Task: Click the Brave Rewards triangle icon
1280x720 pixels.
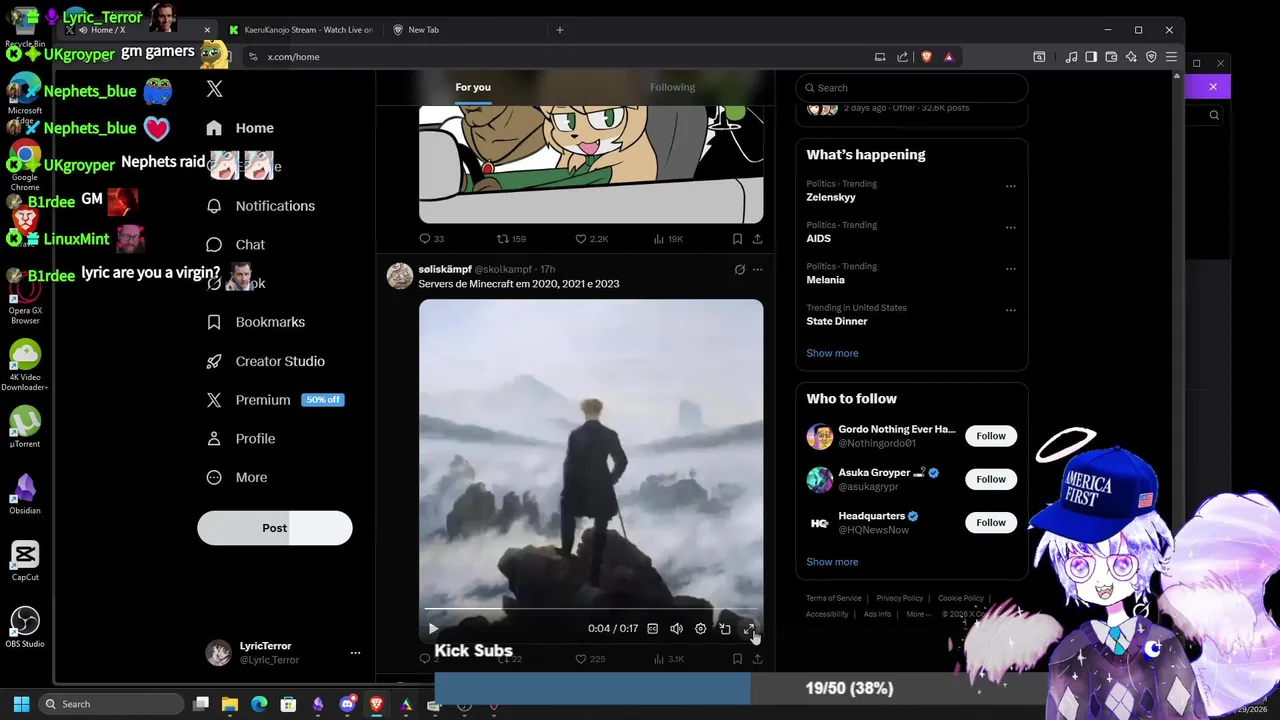Action: pyautogui.click(x=949, y=57)
